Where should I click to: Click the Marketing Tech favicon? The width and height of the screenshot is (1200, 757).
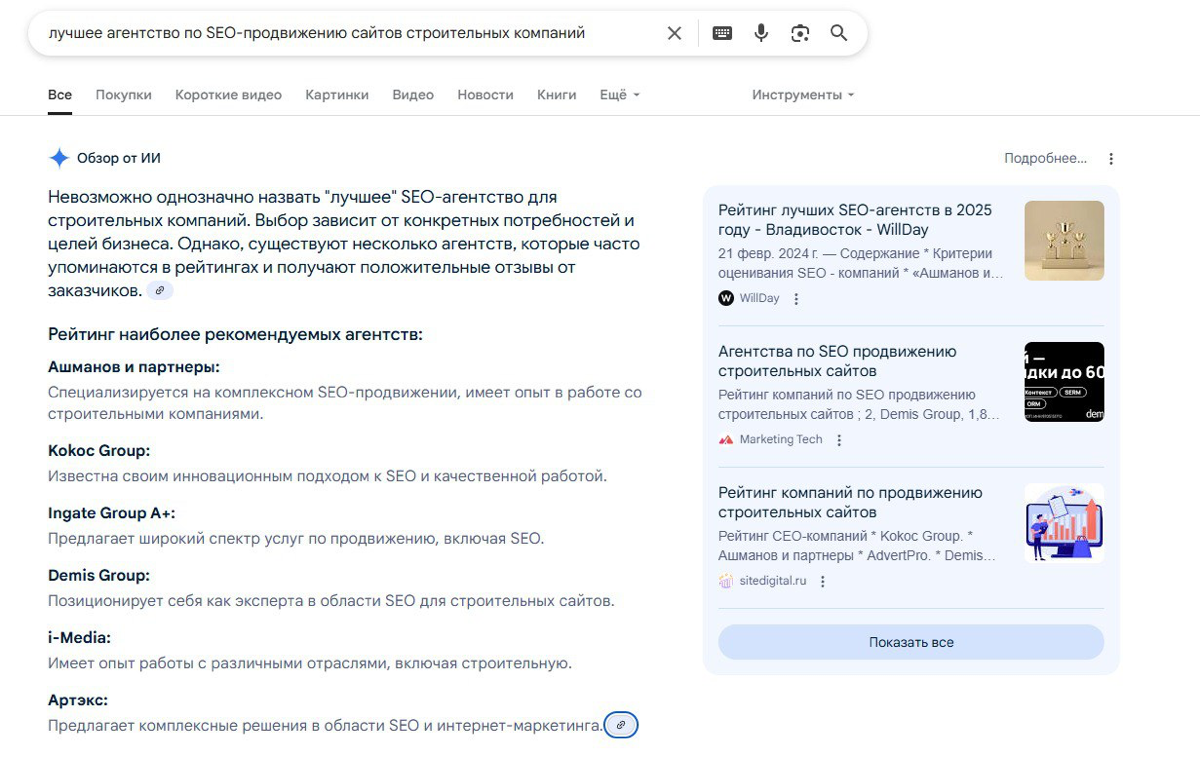pyautogui.click(x=726, y=439)
